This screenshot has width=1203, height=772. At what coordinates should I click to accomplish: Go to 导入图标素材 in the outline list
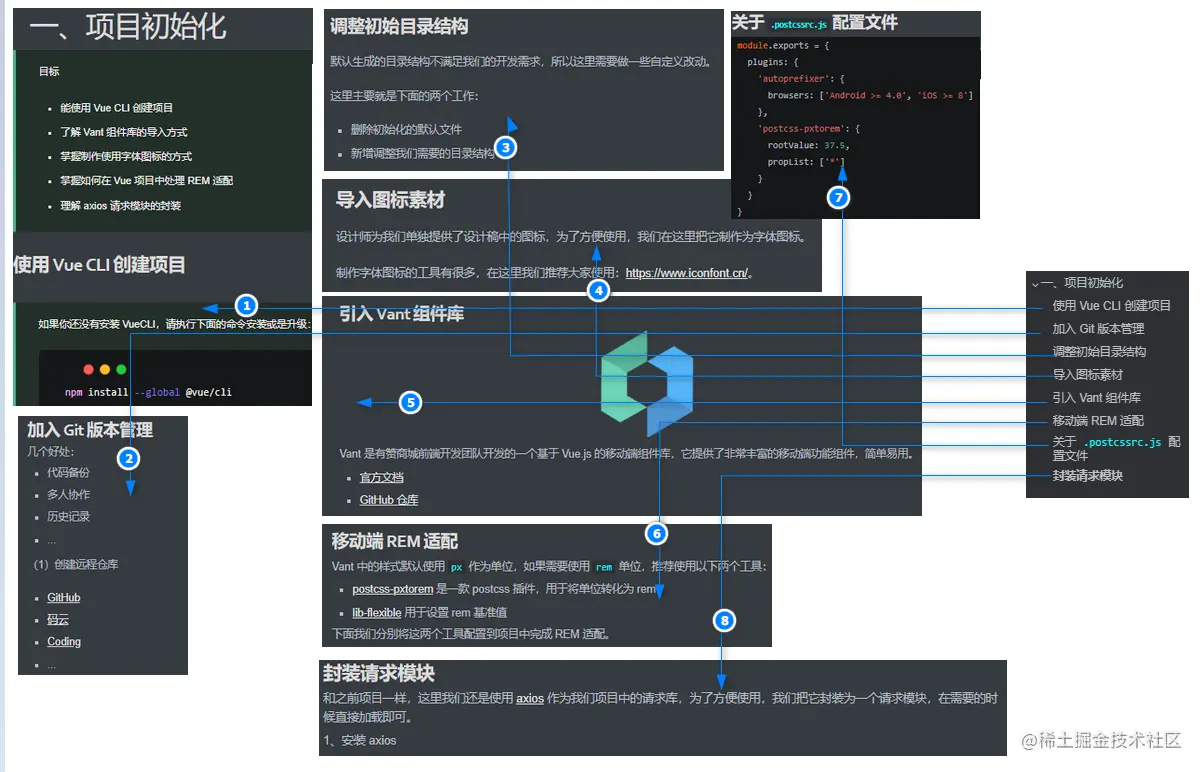tap(1087, 375)
